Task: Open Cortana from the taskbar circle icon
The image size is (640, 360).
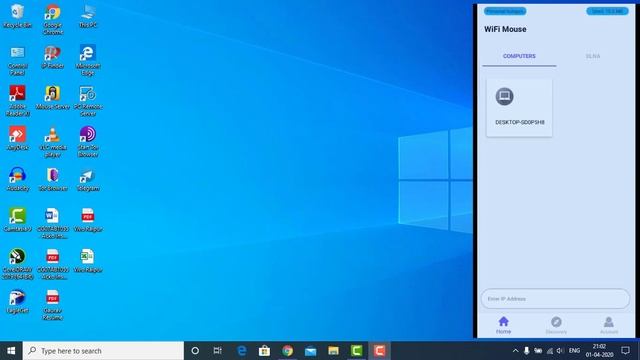Action: click(195, 351)
